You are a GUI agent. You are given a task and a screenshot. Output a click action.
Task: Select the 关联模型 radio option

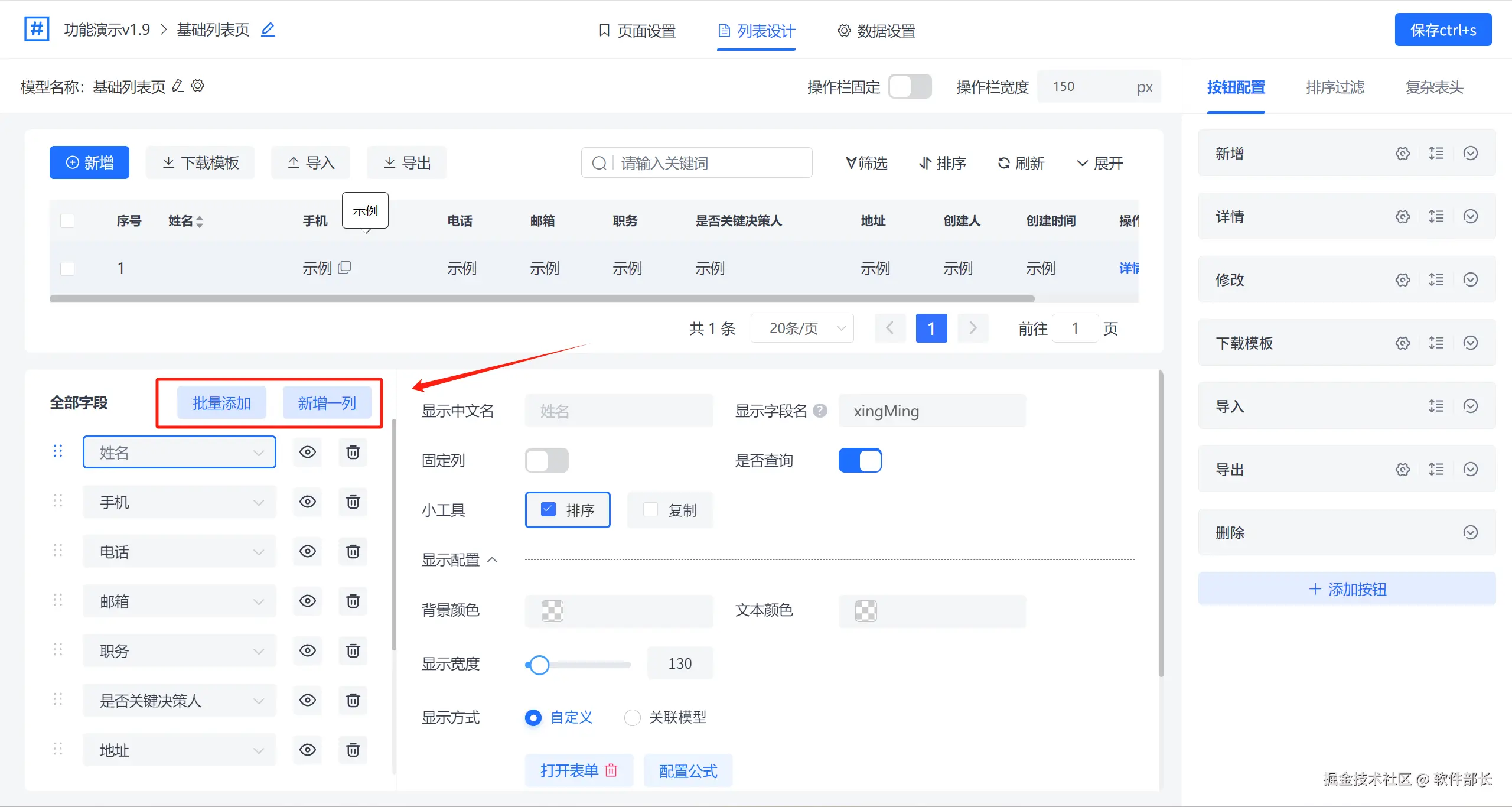[x=633, y=718]
